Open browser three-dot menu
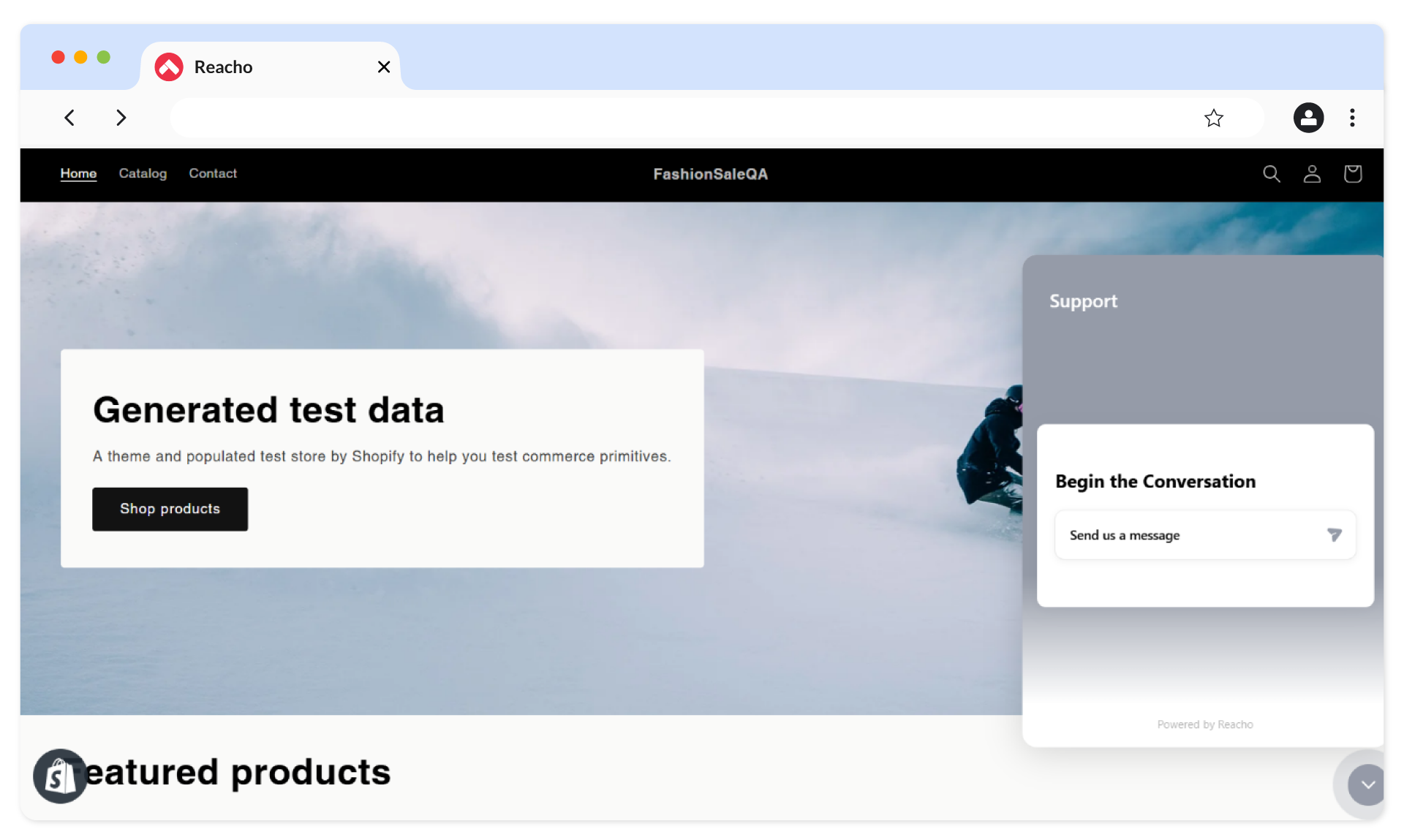The image size is (1404, 840). click(x=1352, y=118)
